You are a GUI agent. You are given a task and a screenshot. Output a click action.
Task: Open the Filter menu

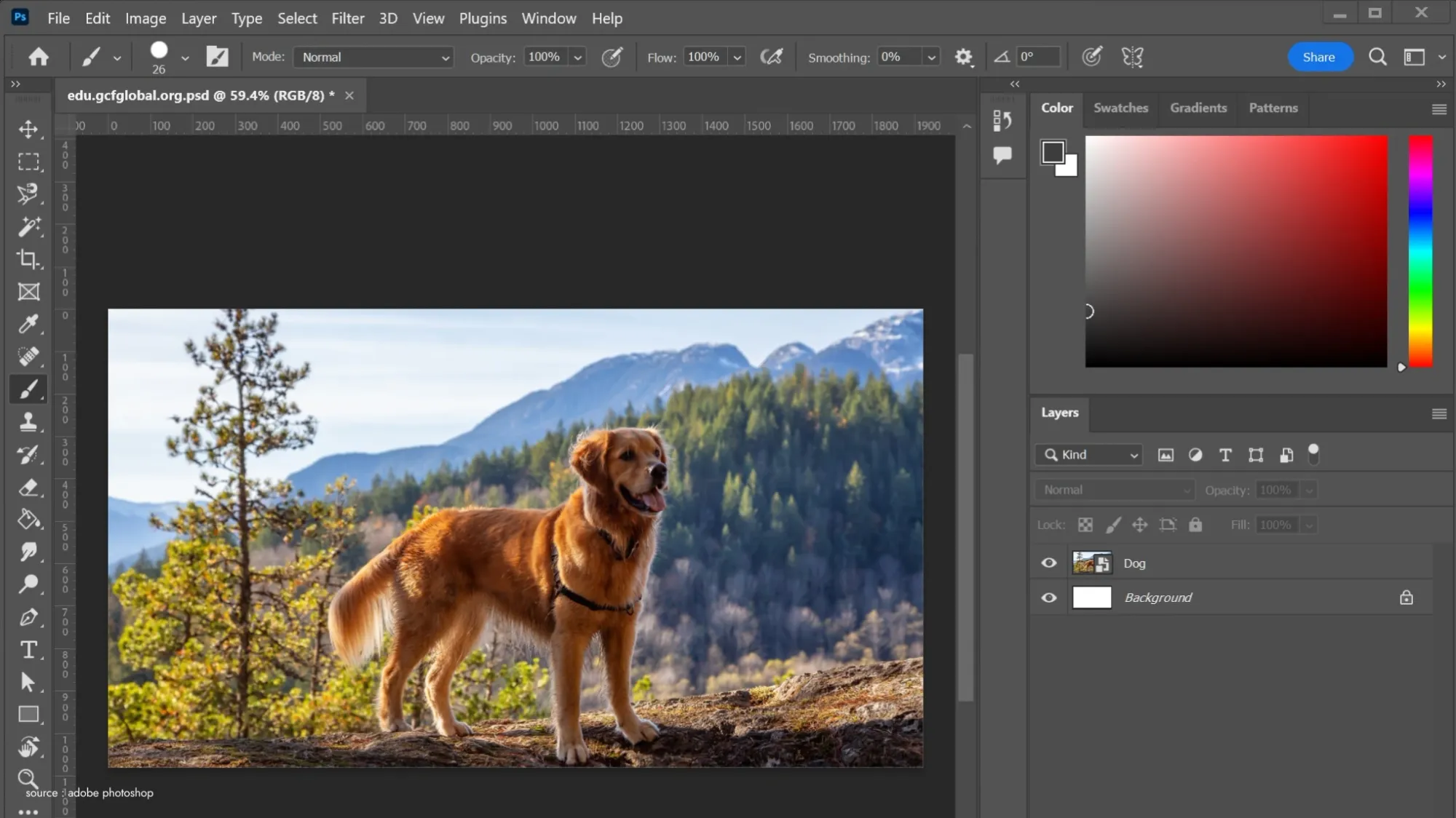347,18
